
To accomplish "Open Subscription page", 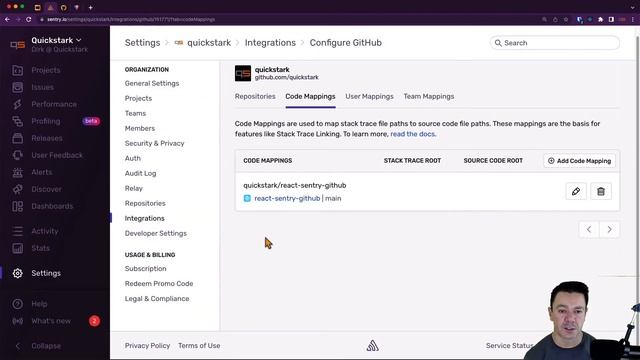I will (145, 269).
